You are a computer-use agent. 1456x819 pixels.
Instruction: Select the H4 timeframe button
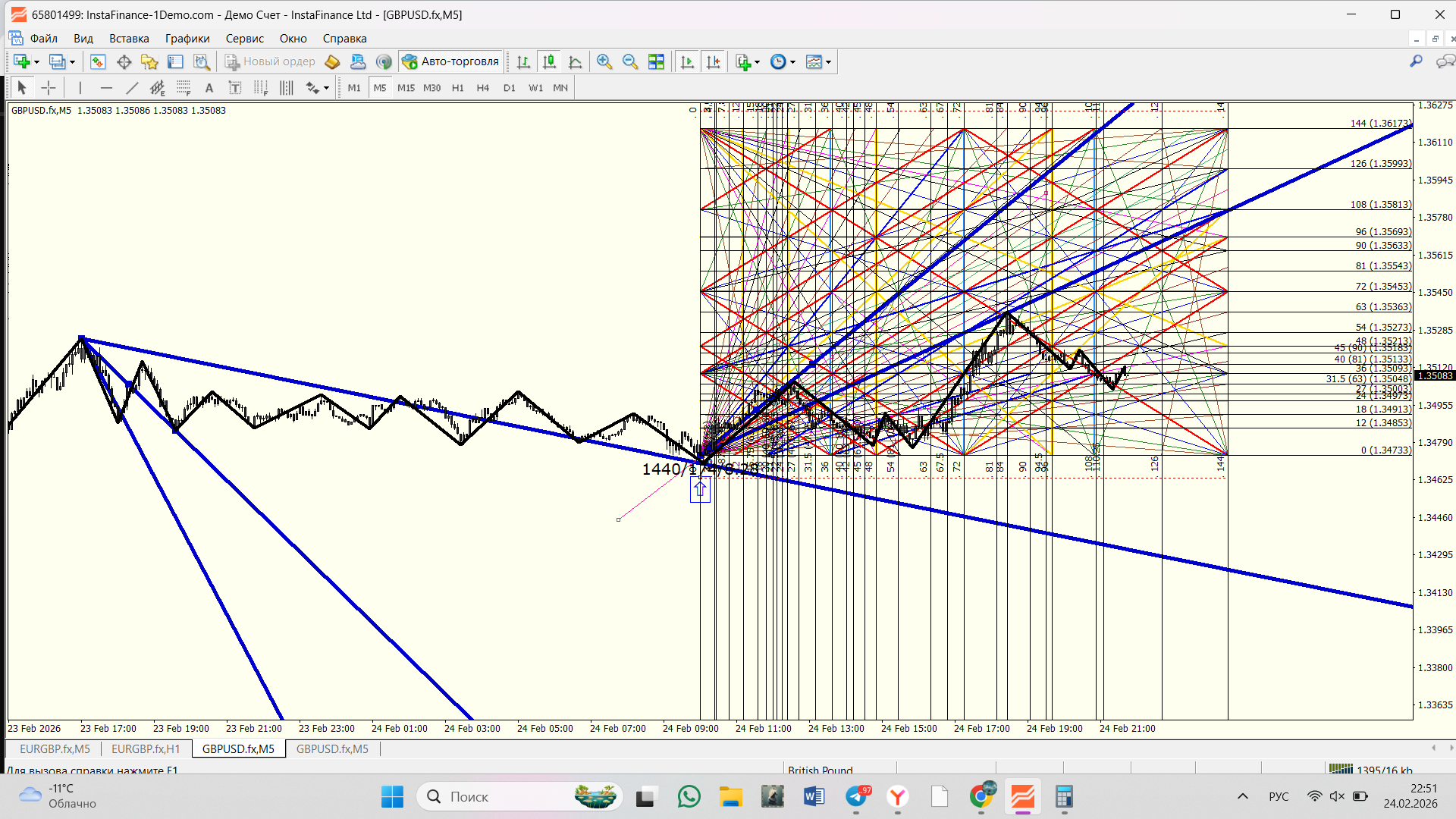pos(482,88)
